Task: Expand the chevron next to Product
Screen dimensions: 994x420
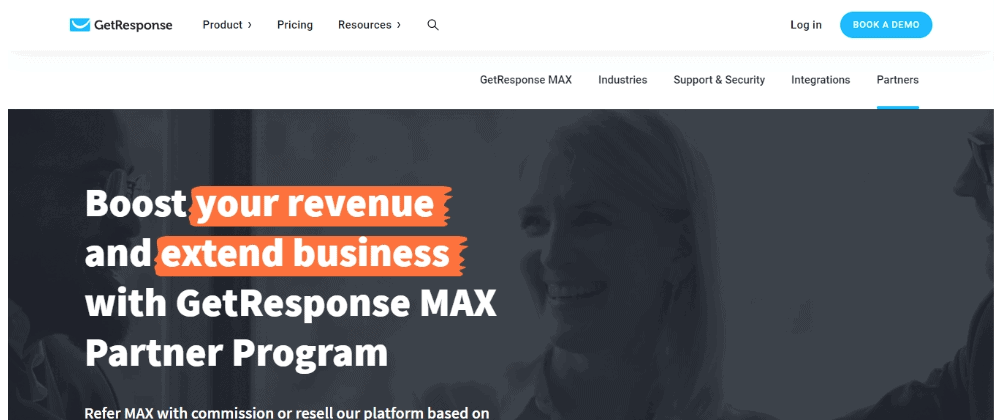Action: 249,25
